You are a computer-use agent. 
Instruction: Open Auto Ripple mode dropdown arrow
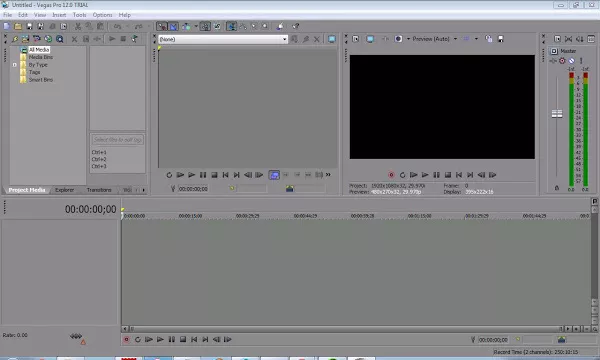[x=196, y=26]
